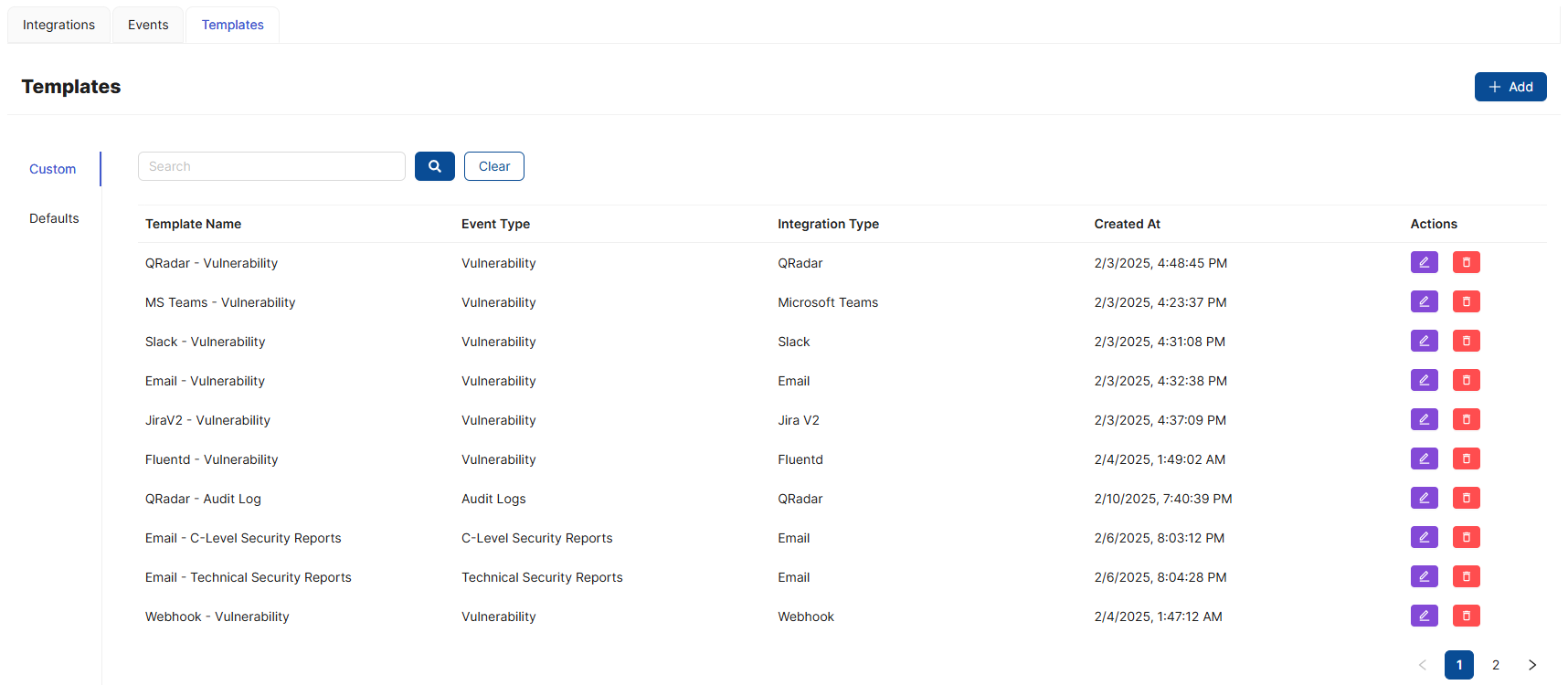Delete the QRadar - Vulnerability template
Viewport: 1568px width, 685px height.
click(1466, 263)
